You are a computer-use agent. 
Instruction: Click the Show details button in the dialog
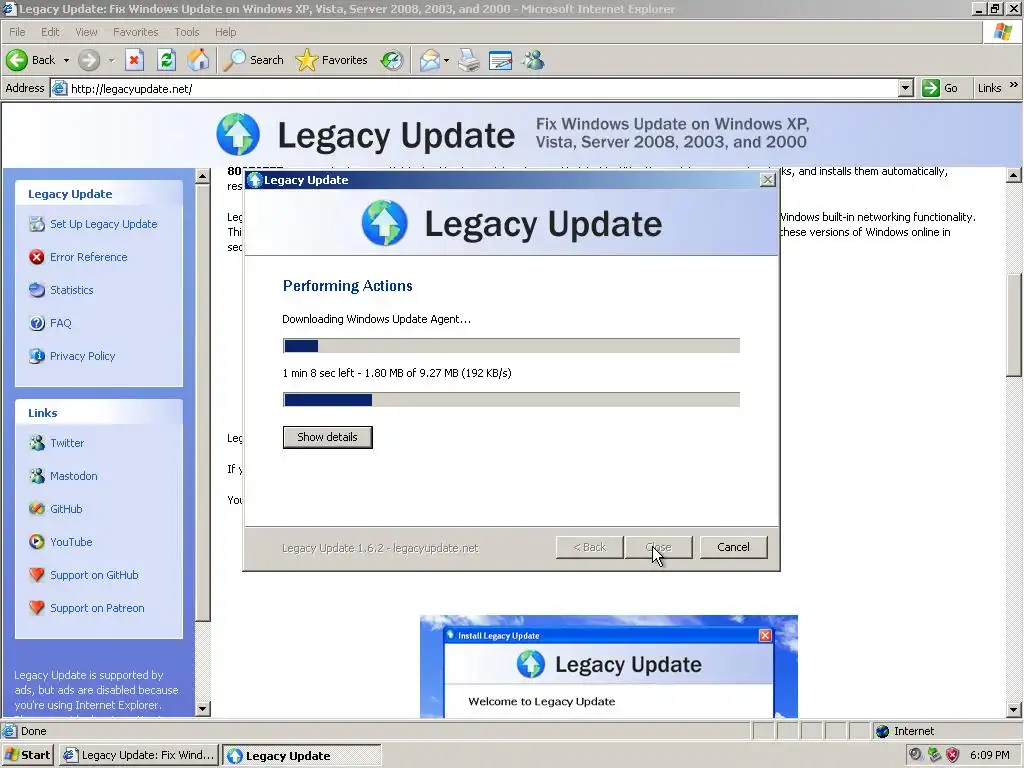pos(327,437)
